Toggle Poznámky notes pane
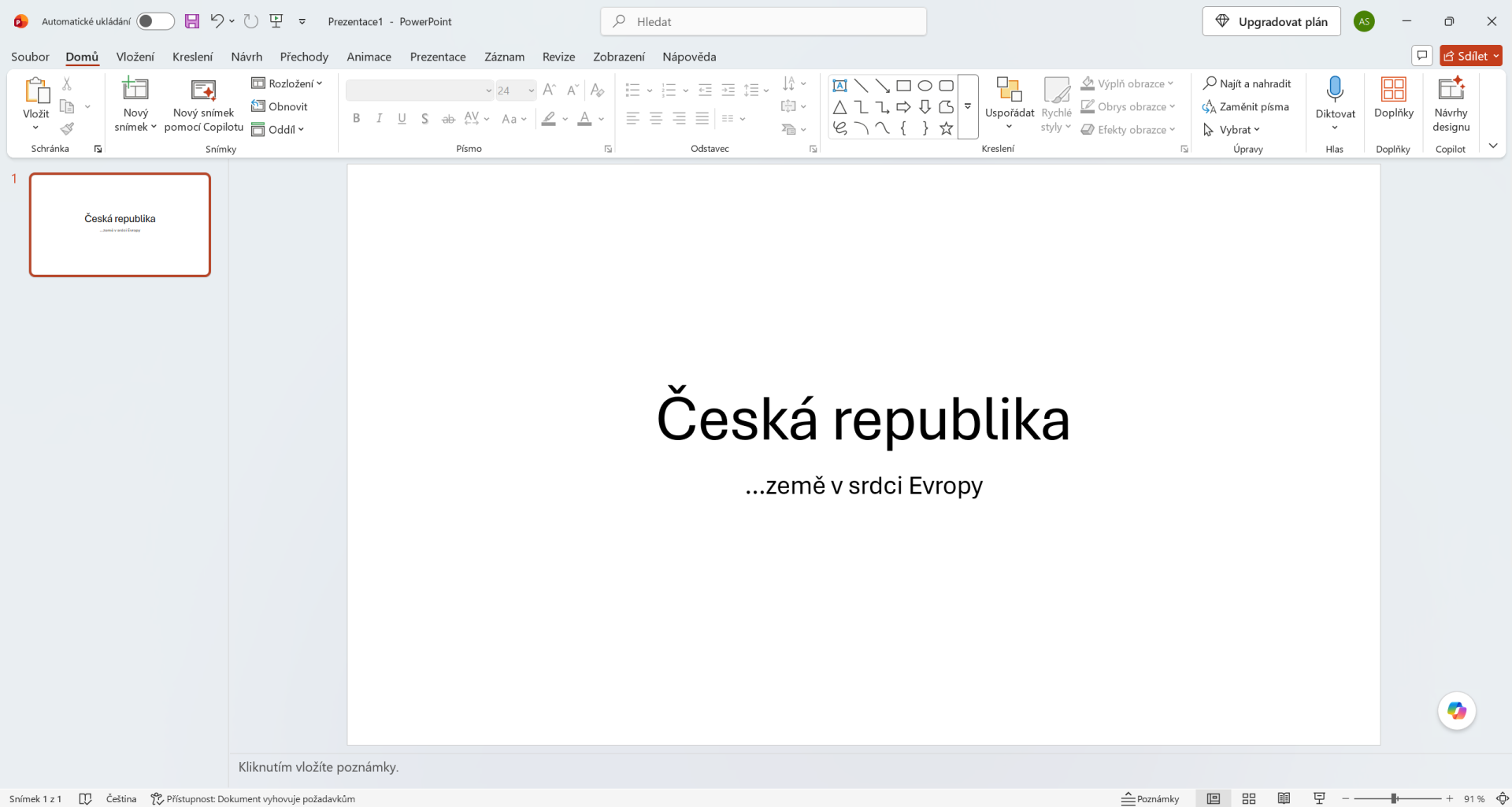 coord(1151,798)
